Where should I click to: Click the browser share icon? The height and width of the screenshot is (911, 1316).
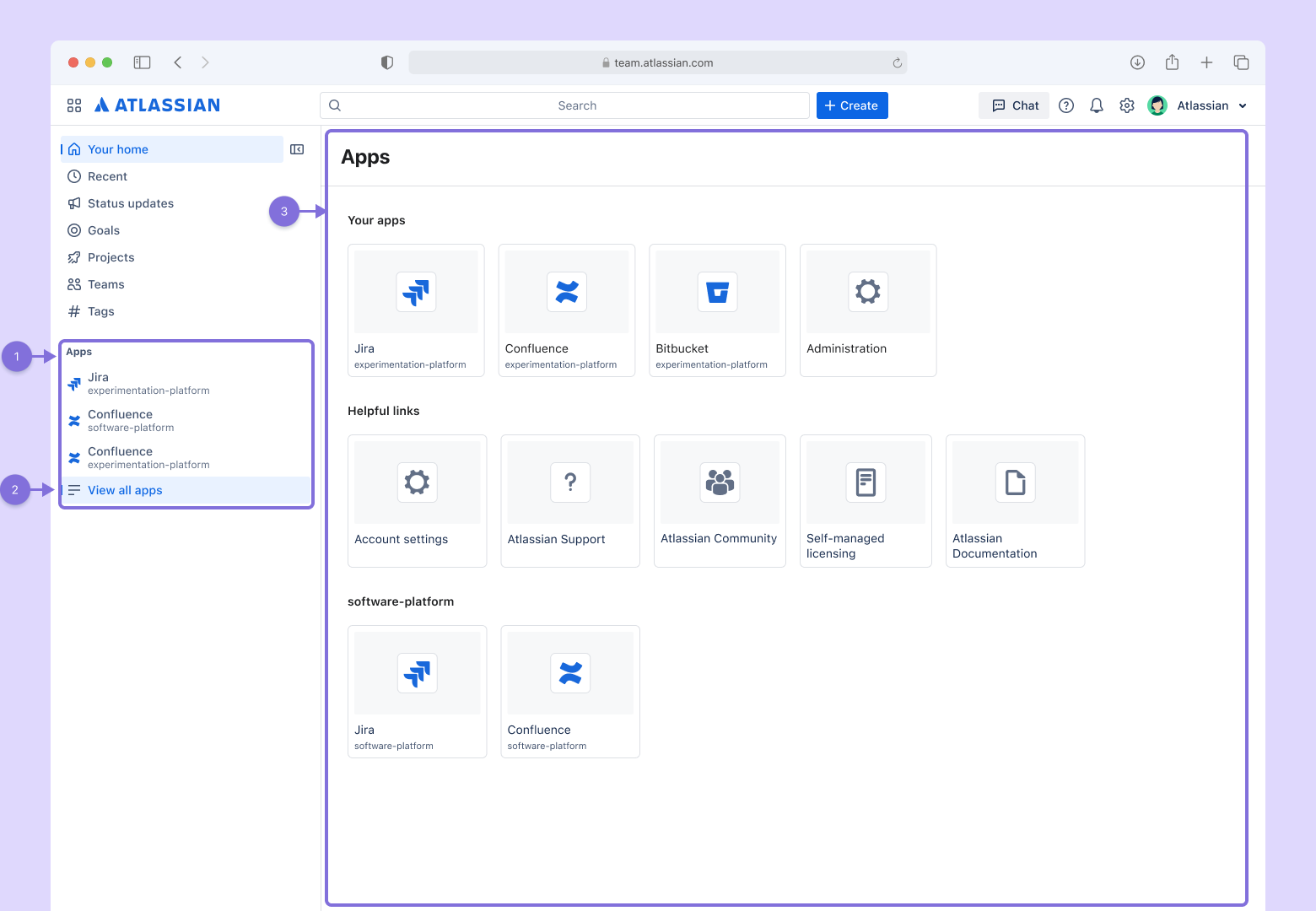pyautogui.click(x=1172, y=62)
